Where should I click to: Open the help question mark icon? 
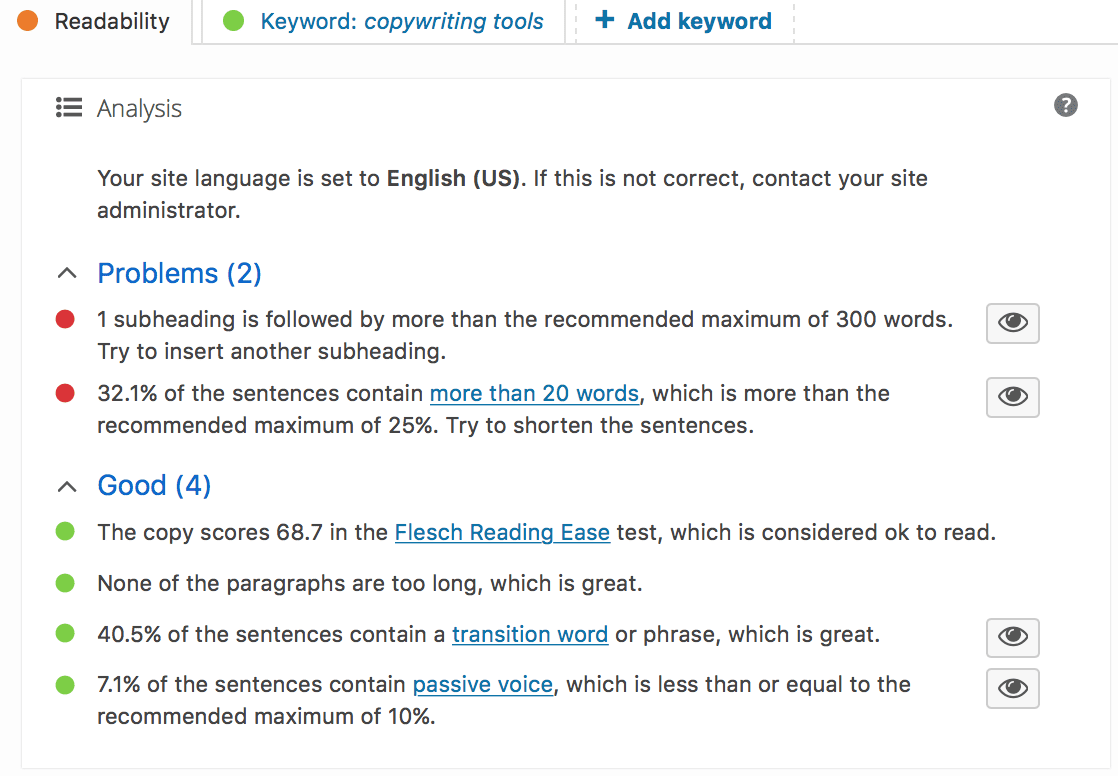1065,106
